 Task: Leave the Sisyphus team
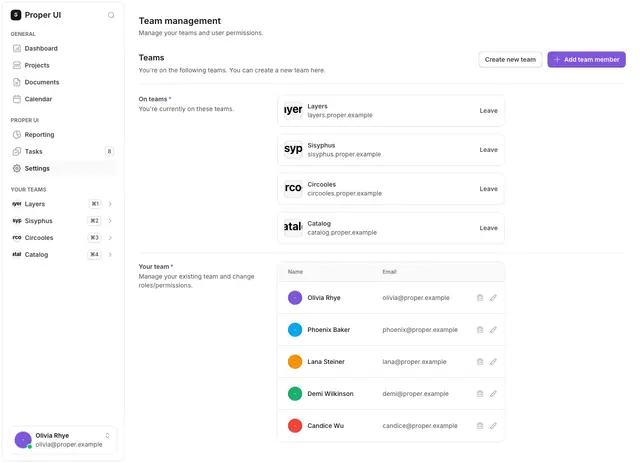point(489,150)
